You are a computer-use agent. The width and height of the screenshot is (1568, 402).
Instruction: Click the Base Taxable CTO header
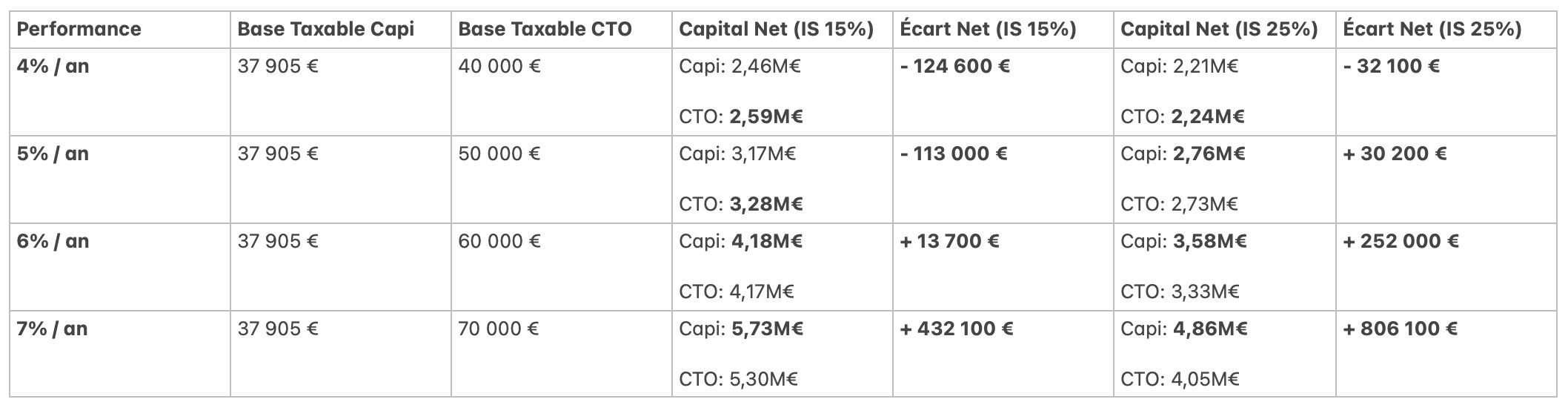[x=545, y=30]
